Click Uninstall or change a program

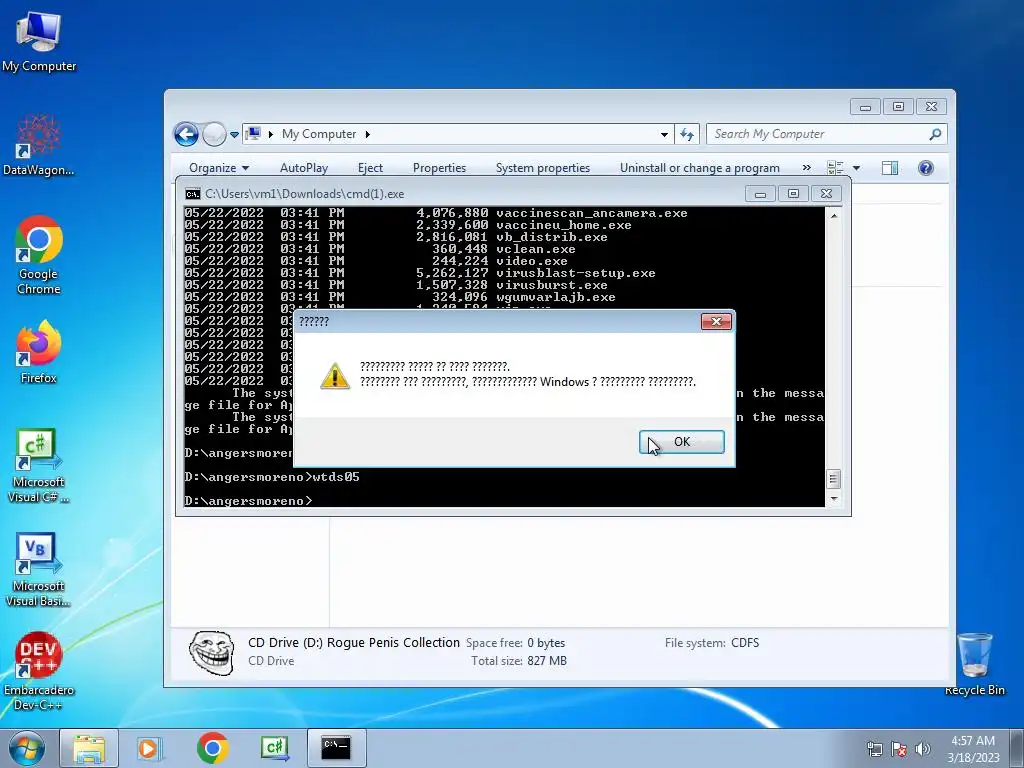tap(699, 168)
